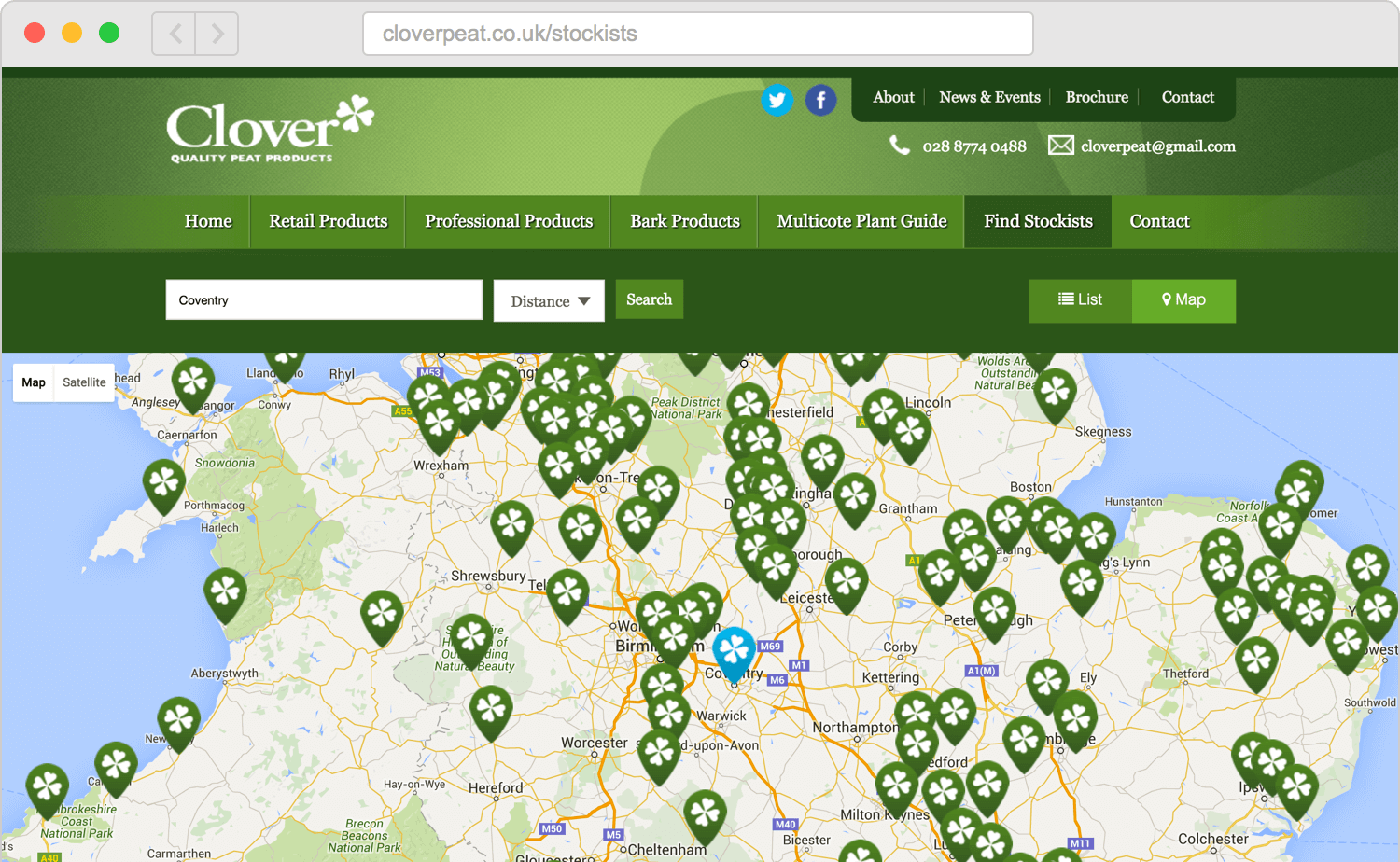Switch the map to Satellite view
This screenshot has height=862, width=1400.
pos(84,382)
